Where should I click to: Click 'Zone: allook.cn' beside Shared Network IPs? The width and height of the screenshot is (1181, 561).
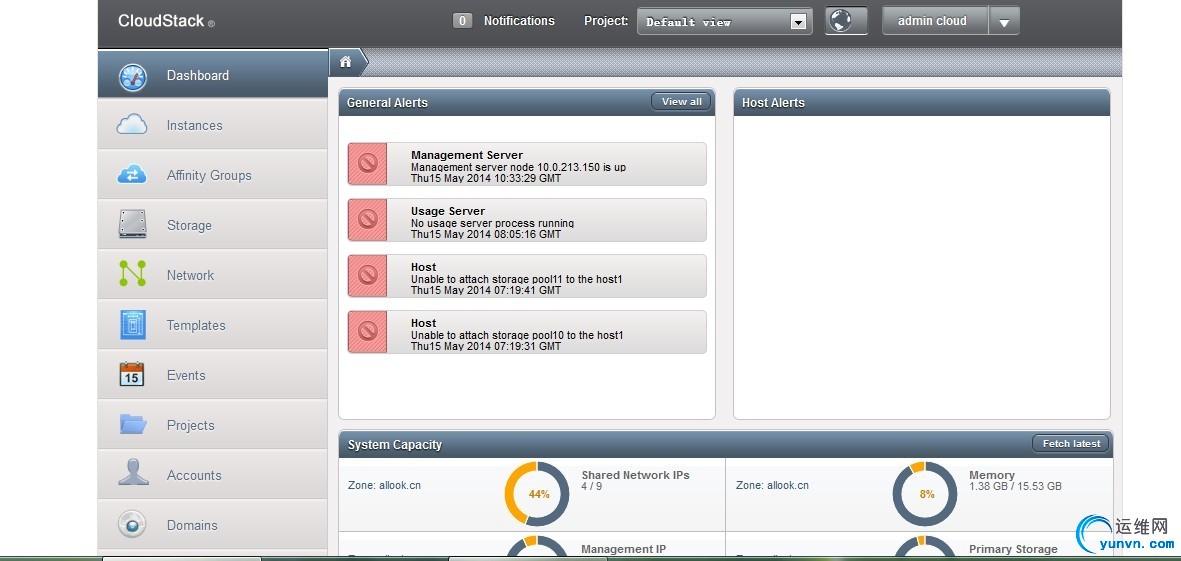[x=384, y=485]
